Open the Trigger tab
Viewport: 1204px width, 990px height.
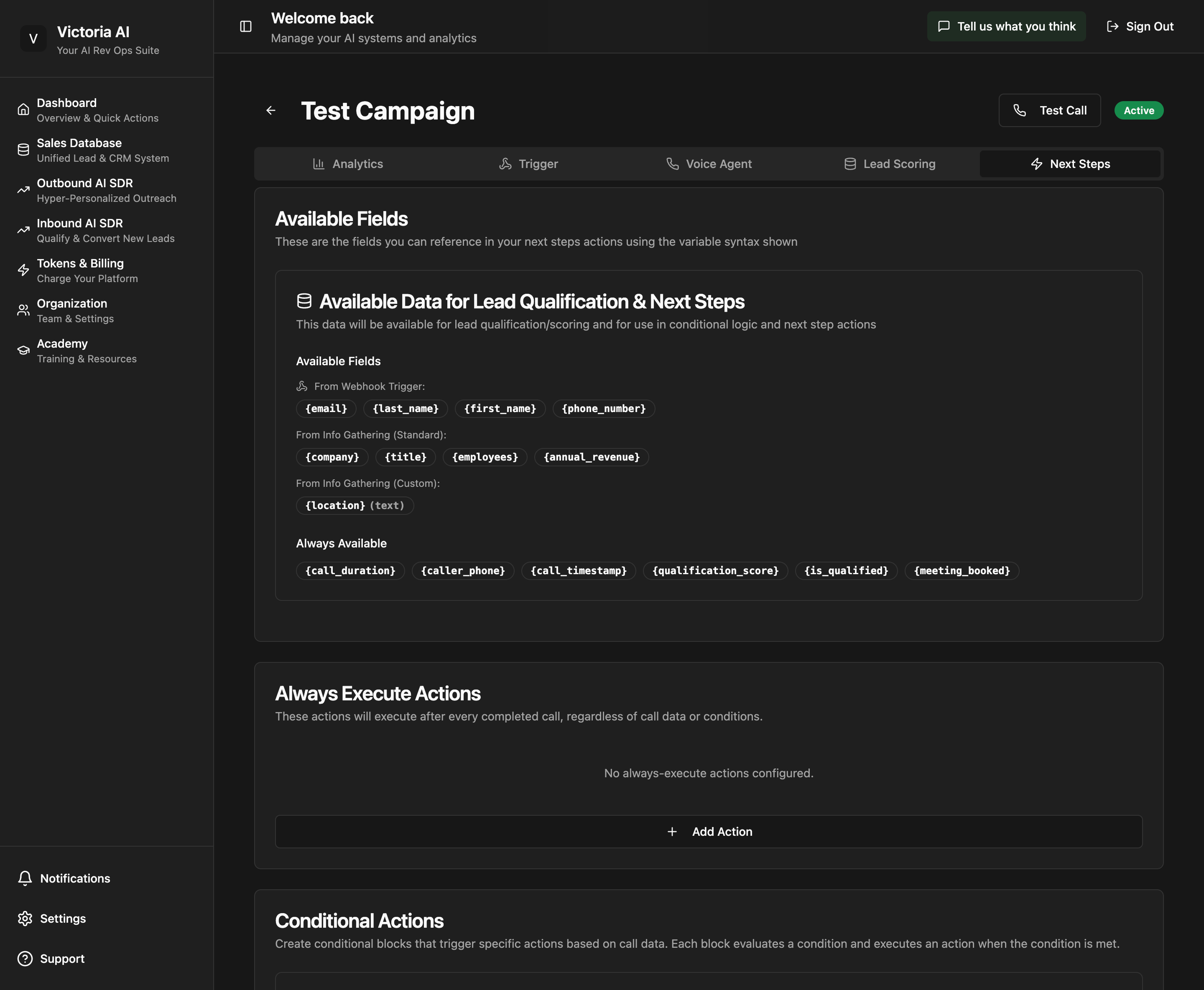(x=529, y=164)
